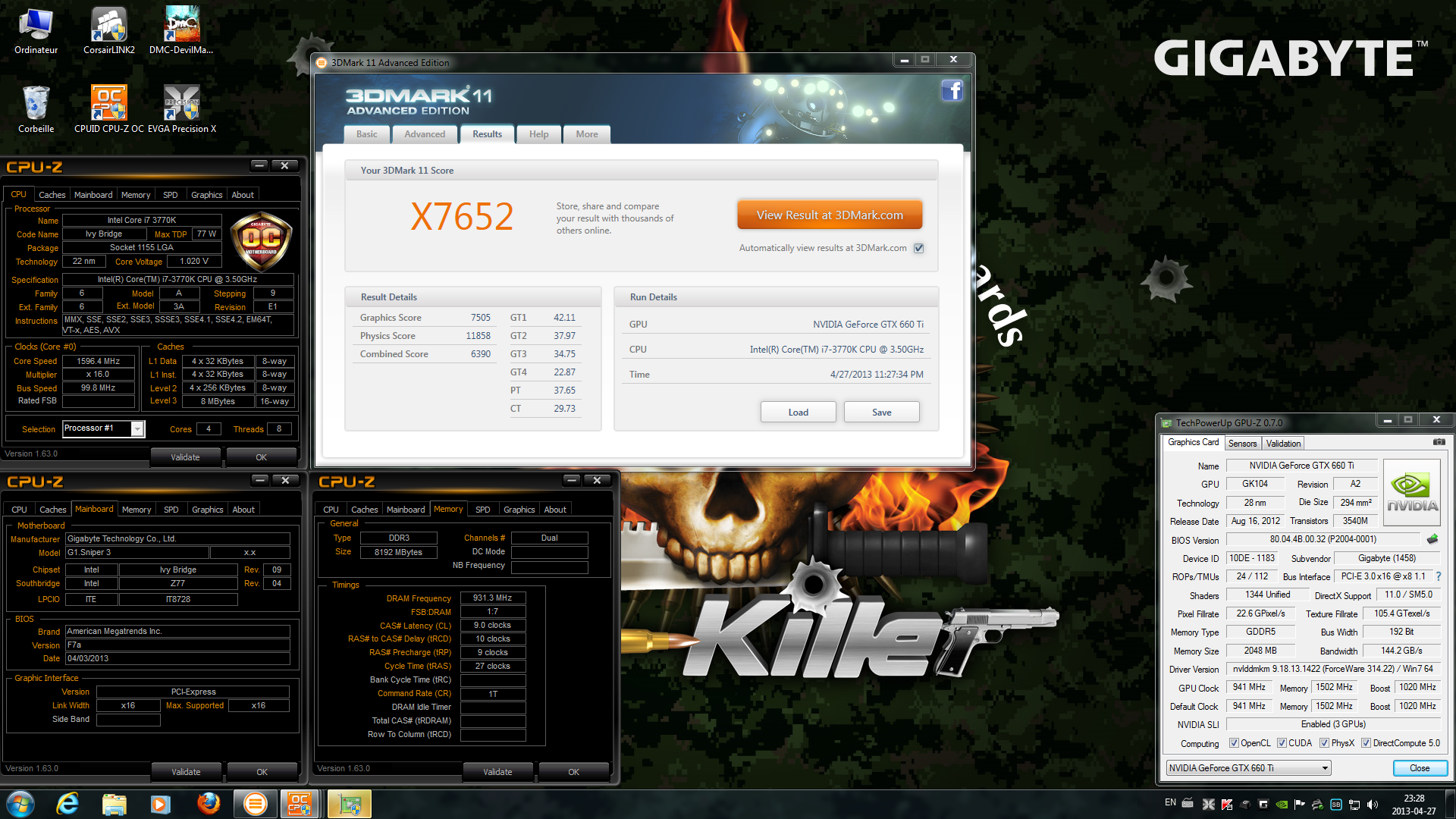
Task: Click the Bus Interface question mark icon
Action: (x=1439, y=576)
